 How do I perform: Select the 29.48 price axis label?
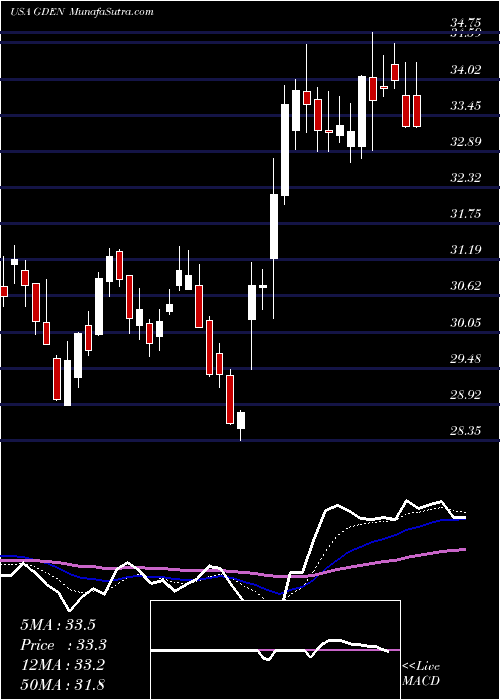point(465,358)
